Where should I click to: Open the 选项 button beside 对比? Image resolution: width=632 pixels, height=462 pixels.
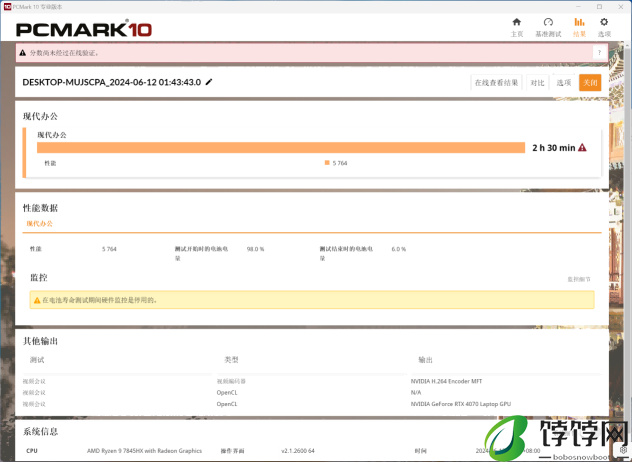(564, 83)
